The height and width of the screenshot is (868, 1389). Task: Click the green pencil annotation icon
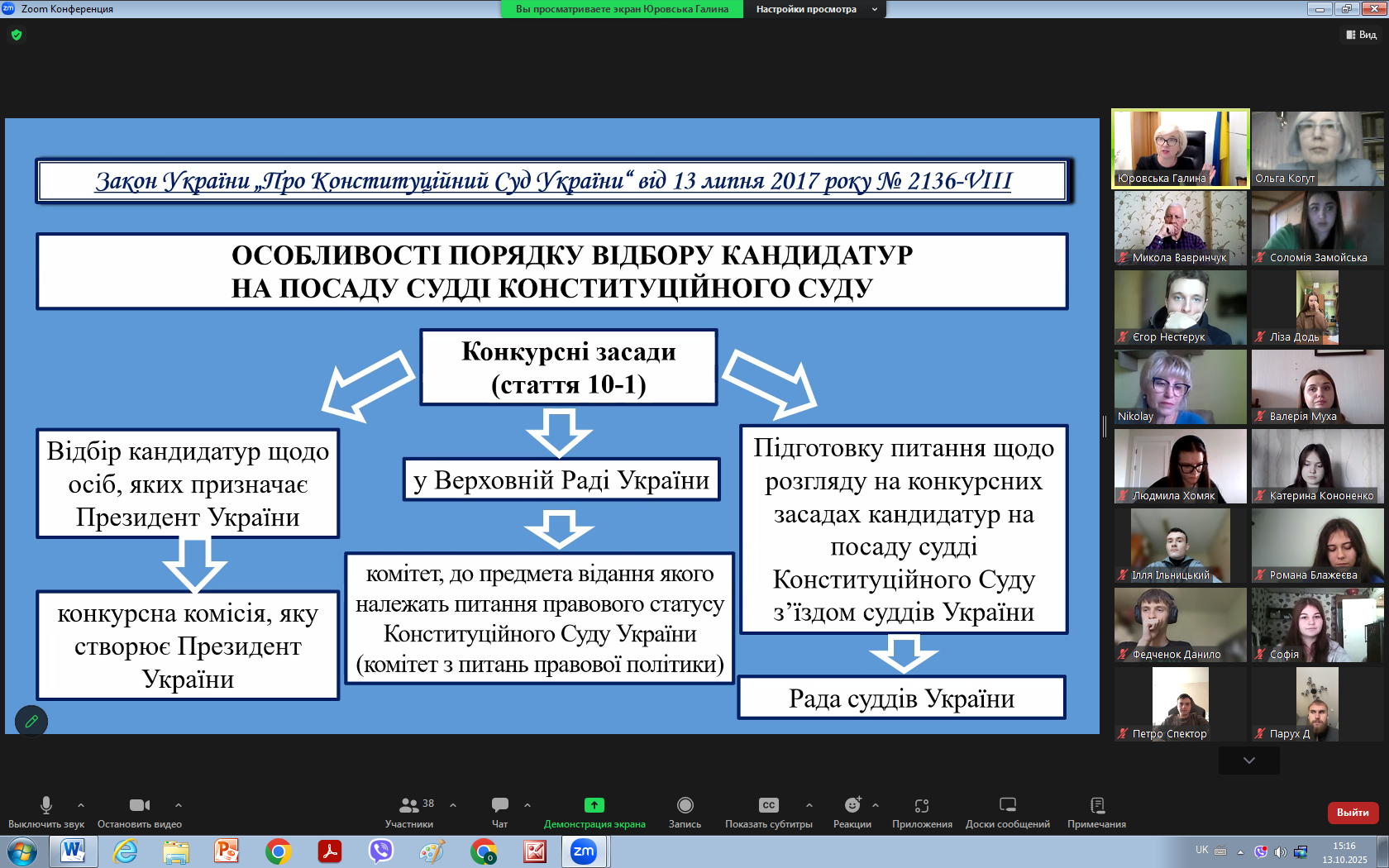[31, 721]
